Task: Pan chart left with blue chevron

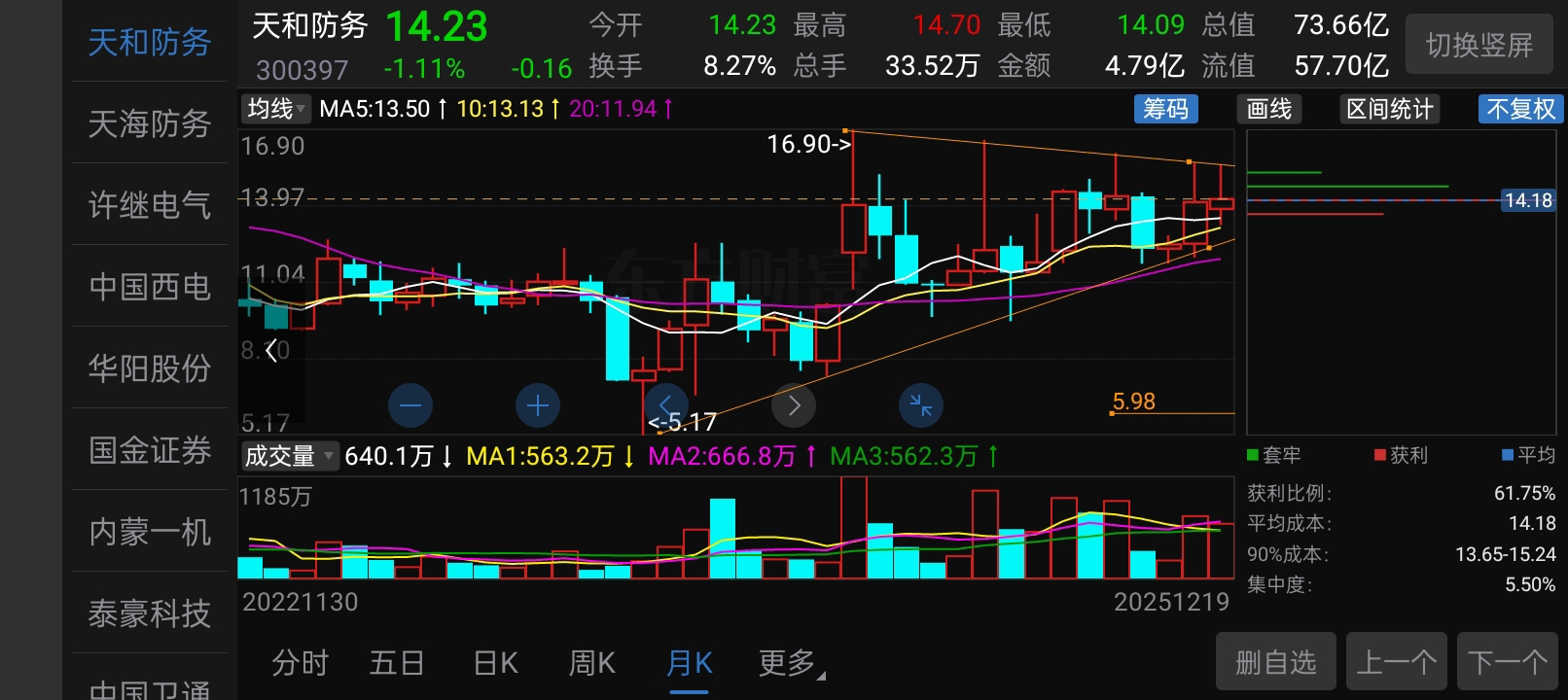Action: point(666,405)
